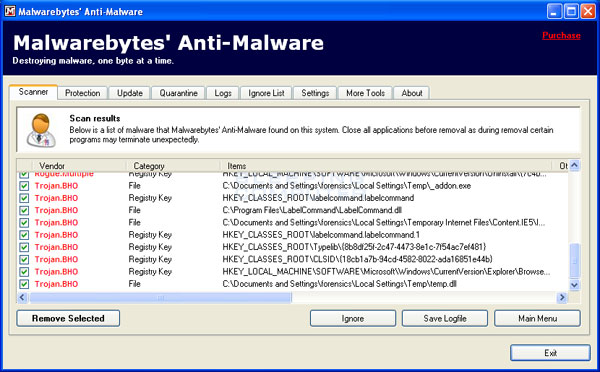Image resolution: width=600 pixels, height=372 pixels.
Task: Click the results list scroll up arrow
Action: click(574, 165)
